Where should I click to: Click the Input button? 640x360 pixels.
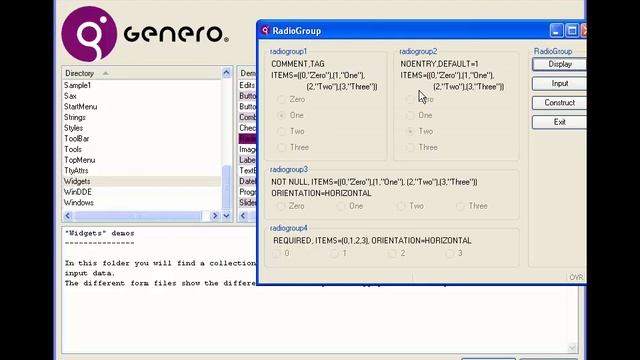click(559, 84)
